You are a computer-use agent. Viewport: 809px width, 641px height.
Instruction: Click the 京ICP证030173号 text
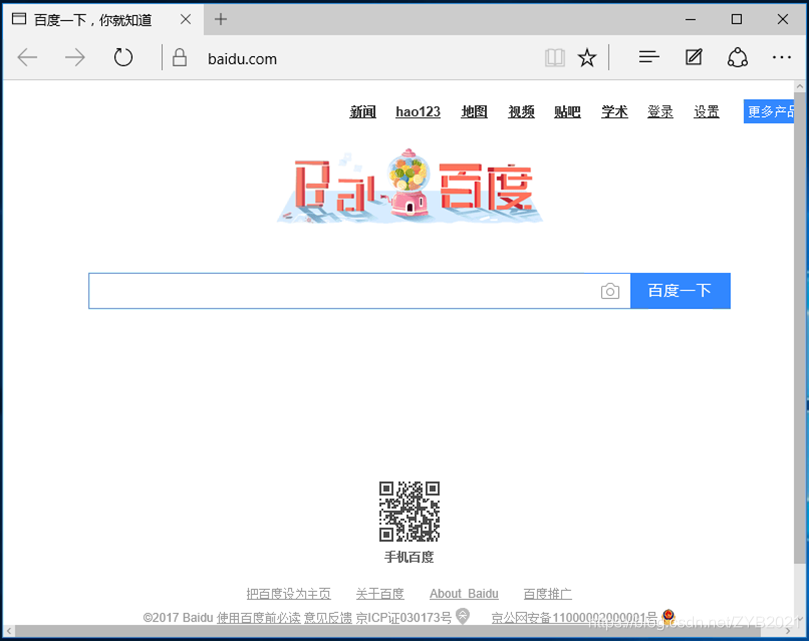tap(403, 617)
